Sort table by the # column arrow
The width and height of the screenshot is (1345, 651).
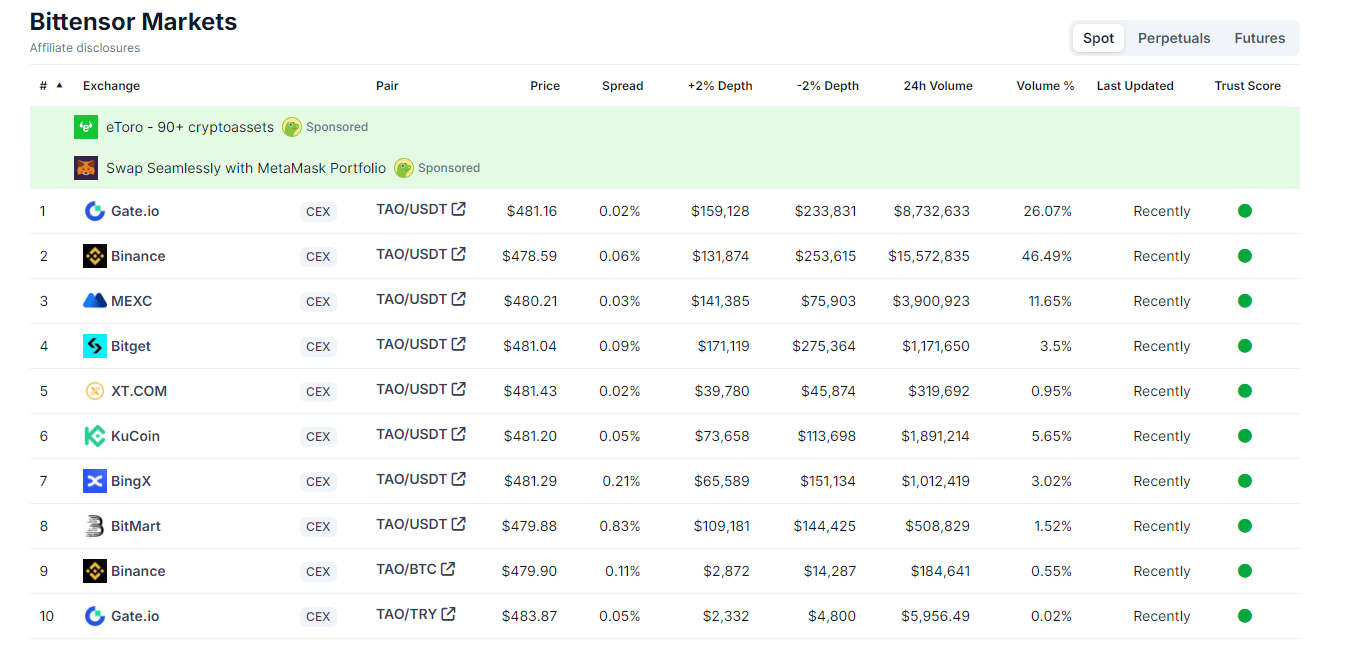(x=59, y=86)
